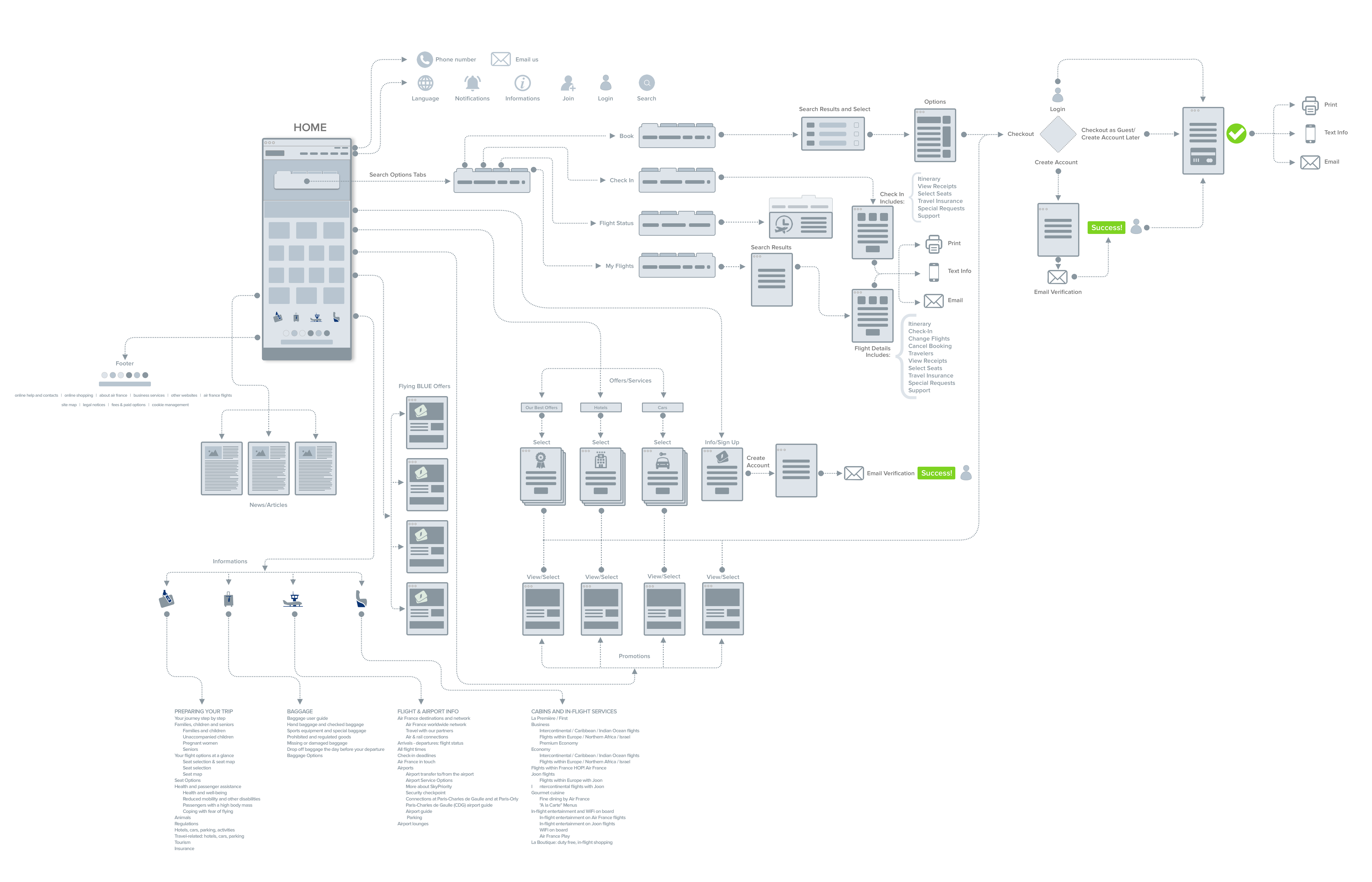
Task: Click the green checkmark confirmation icon
Action: 1236,134
